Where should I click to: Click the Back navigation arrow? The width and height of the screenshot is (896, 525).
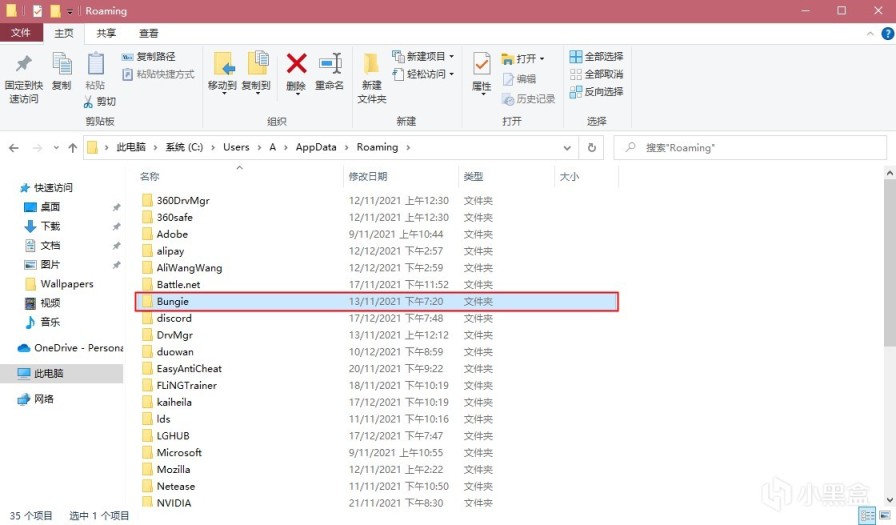[x=14, y=148]
